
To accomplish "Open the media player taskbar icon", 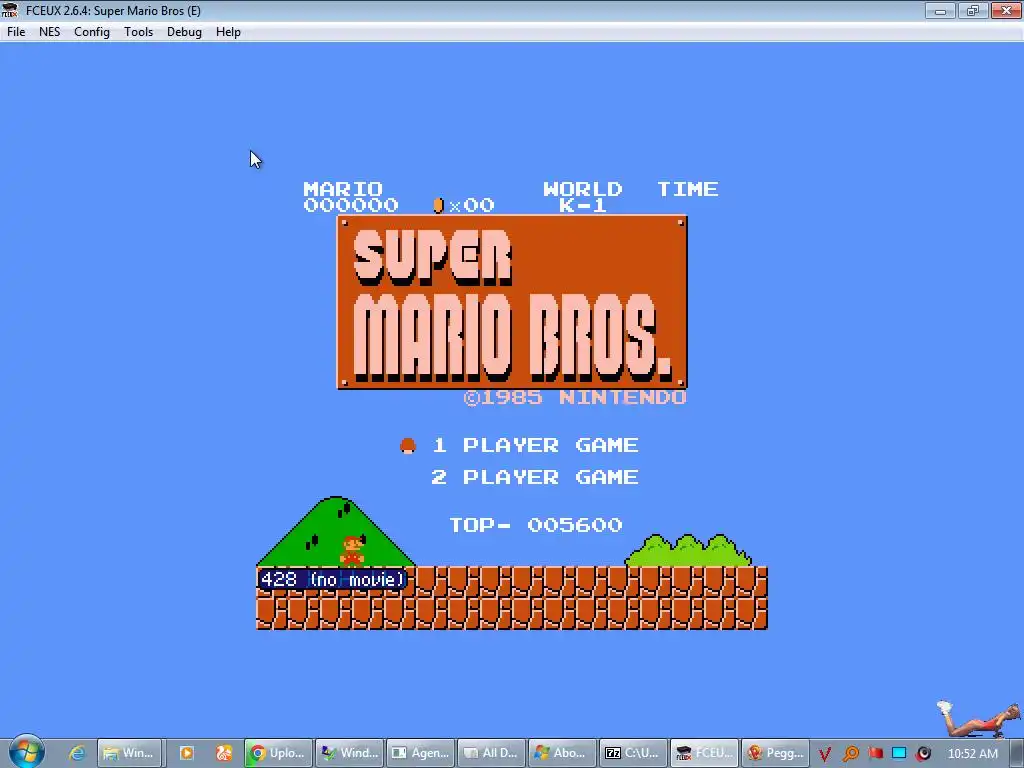I will pos(187,753).
